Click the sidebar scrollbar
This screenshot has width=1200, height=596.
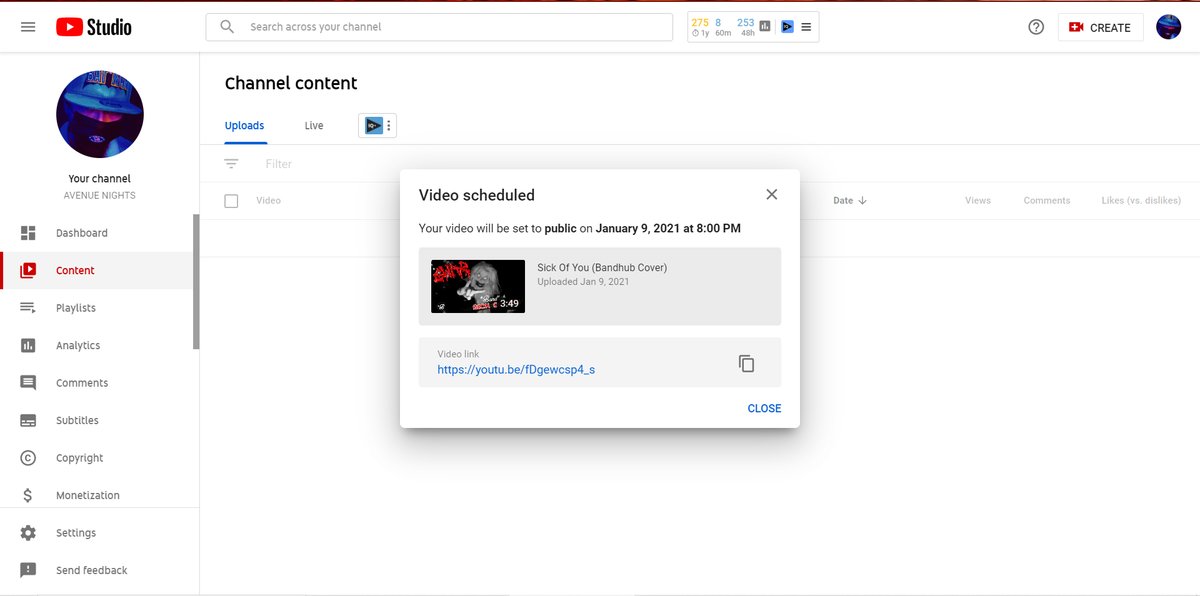(x=196, y=282)
